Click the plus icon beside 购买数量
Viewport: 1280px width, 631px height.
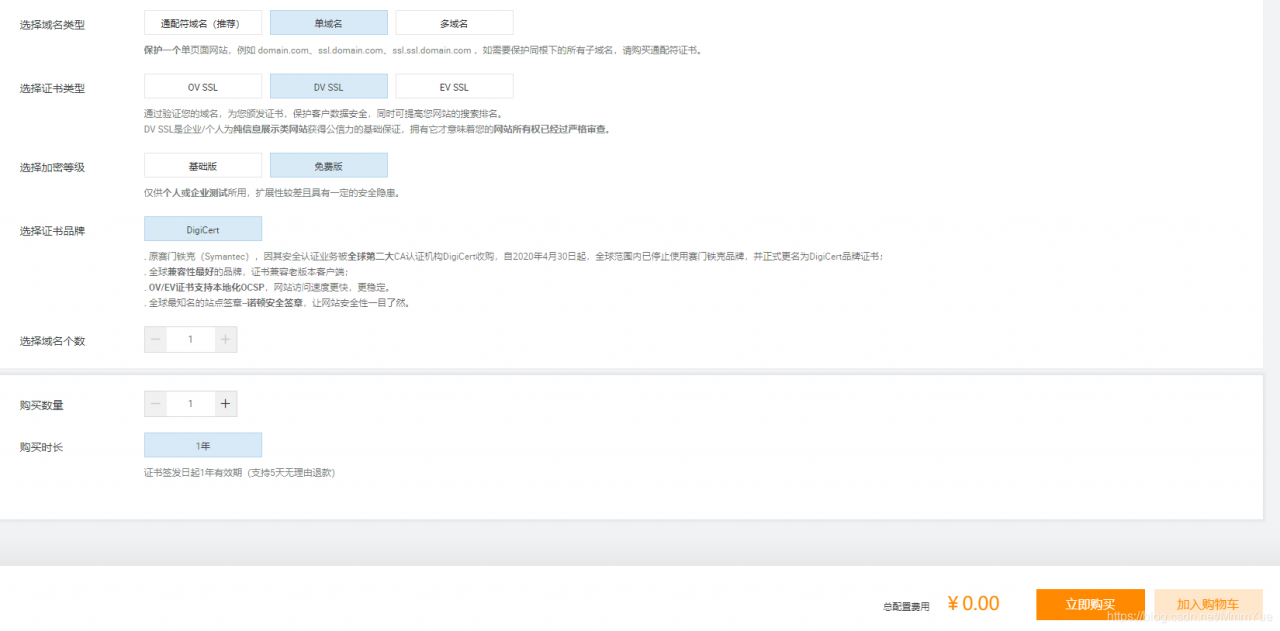pos(226,404)
